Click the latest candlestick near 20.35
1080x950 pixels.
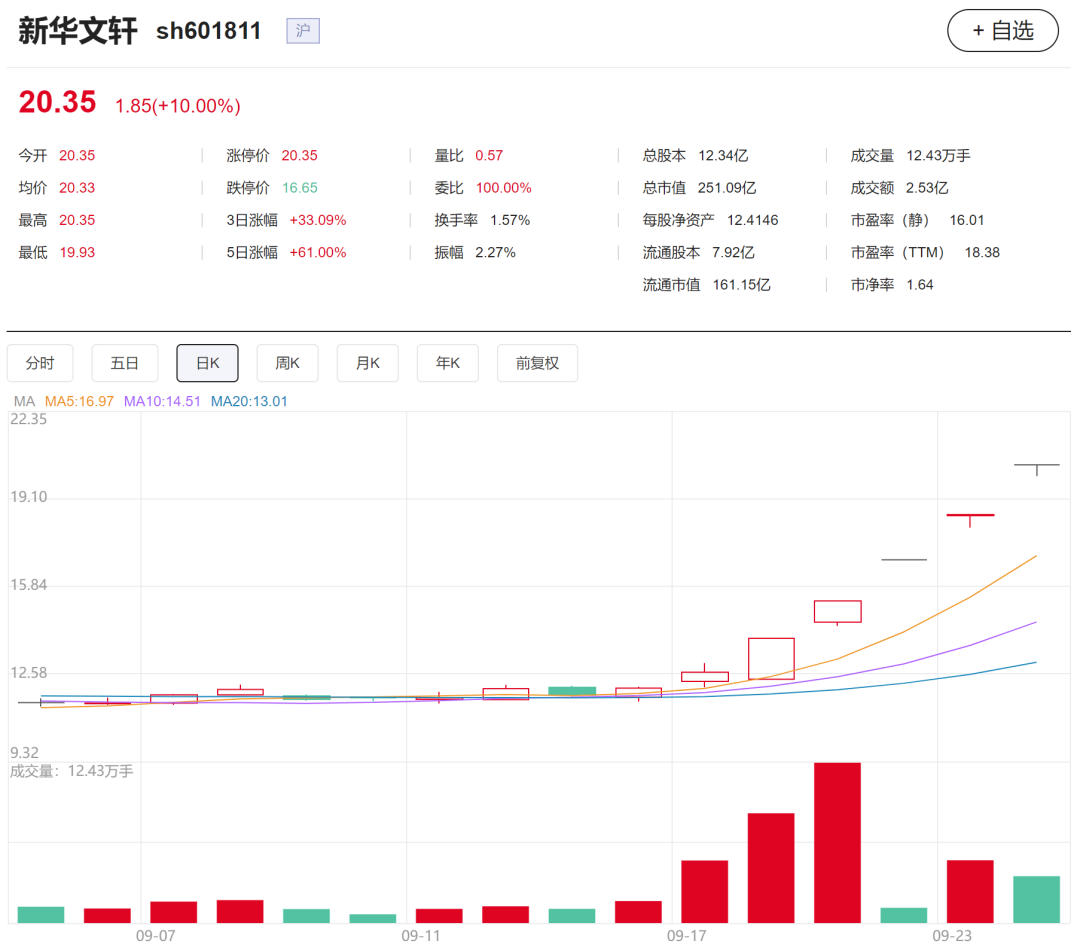tap(1037, 468)
